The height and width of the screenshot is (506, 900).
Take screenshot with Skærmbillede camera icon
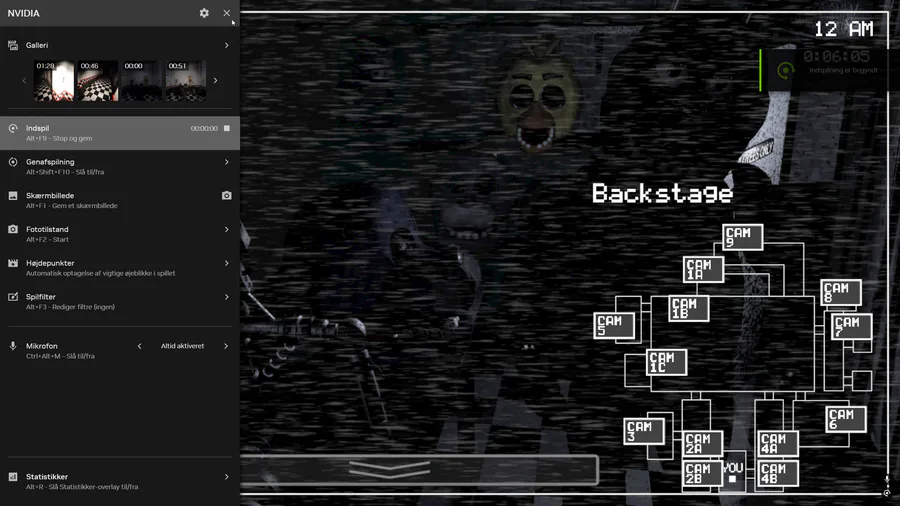(227, 196)
